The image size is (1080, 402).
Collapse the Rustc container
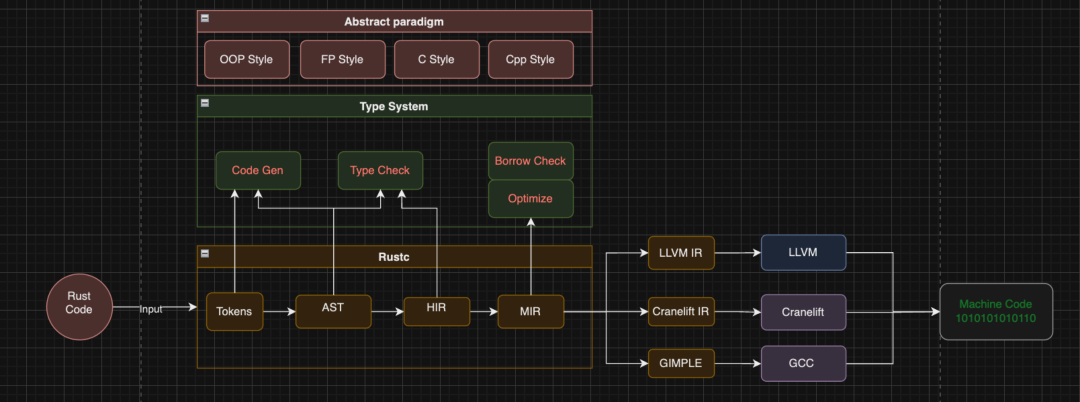[x=205, y=254]
